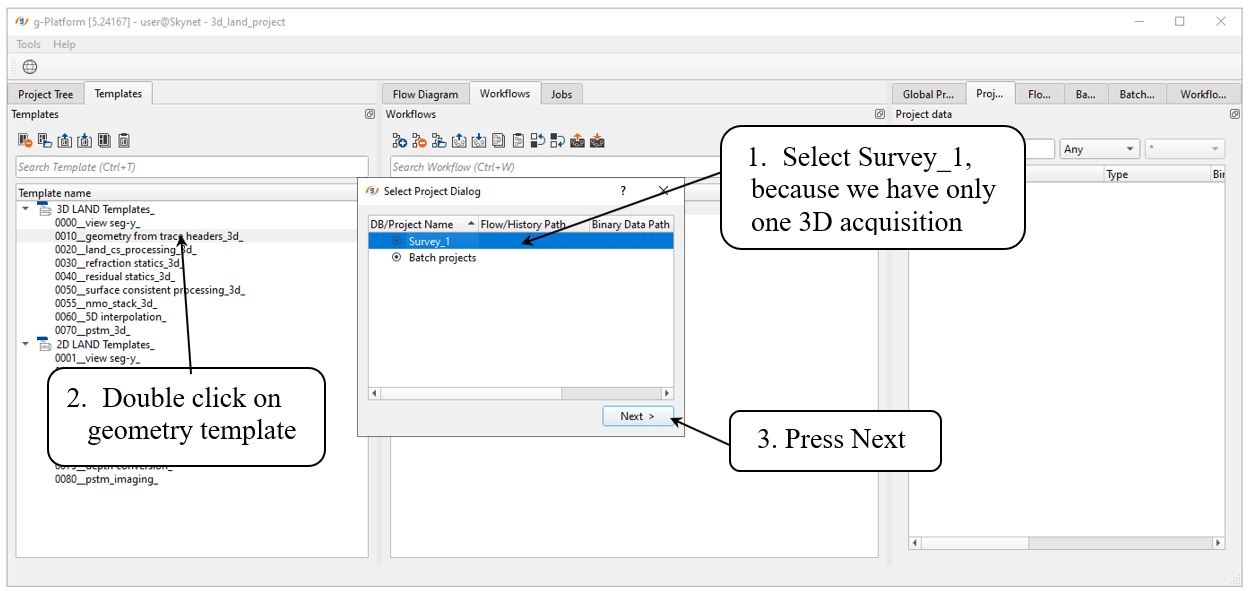1248x591 pixels.
Task: Undock the Templates panel using float icon
Action: [x=370, y=115]
